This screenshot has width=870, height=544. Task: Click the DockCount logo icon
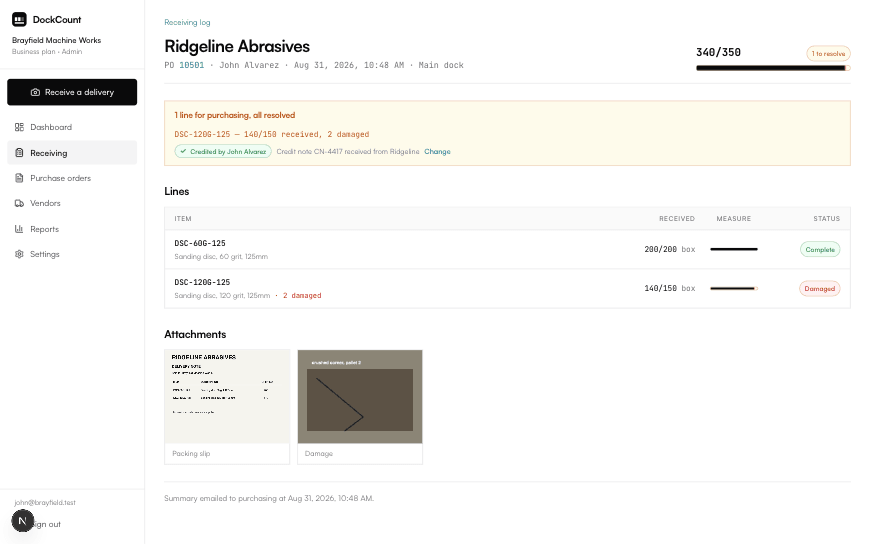[x=19, y=19]
